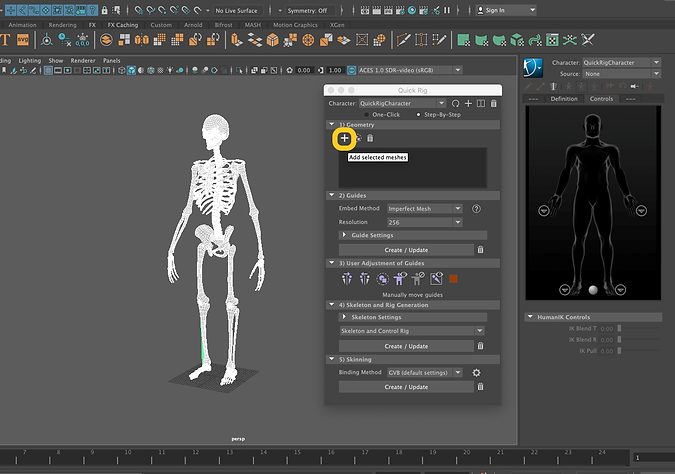Open the Binding Method GVB dropdown
This screenshot has height=474, width=675.
click(424, 372)
